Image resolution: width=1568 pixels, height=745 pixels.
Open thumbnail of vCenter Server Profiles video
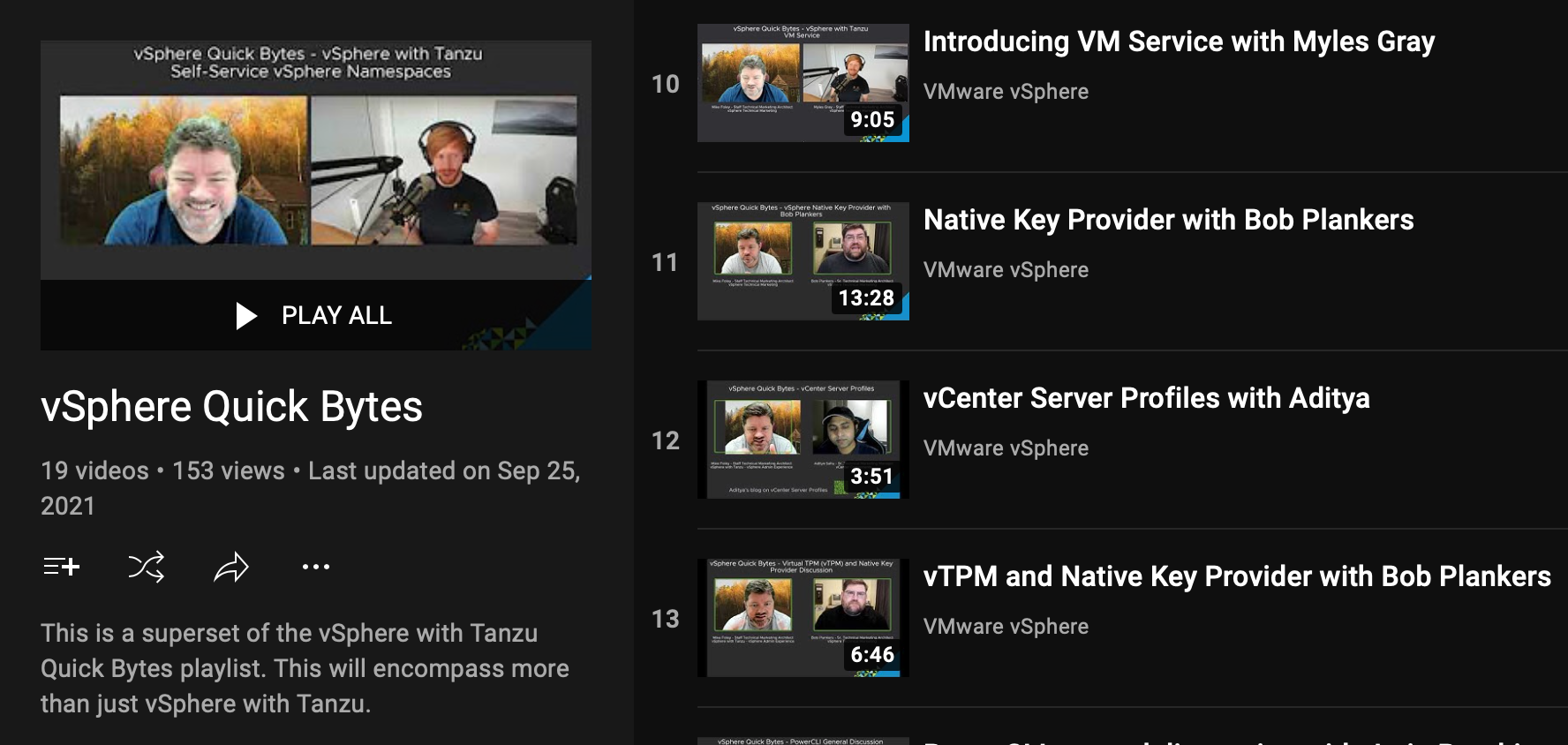coord(803,440)
